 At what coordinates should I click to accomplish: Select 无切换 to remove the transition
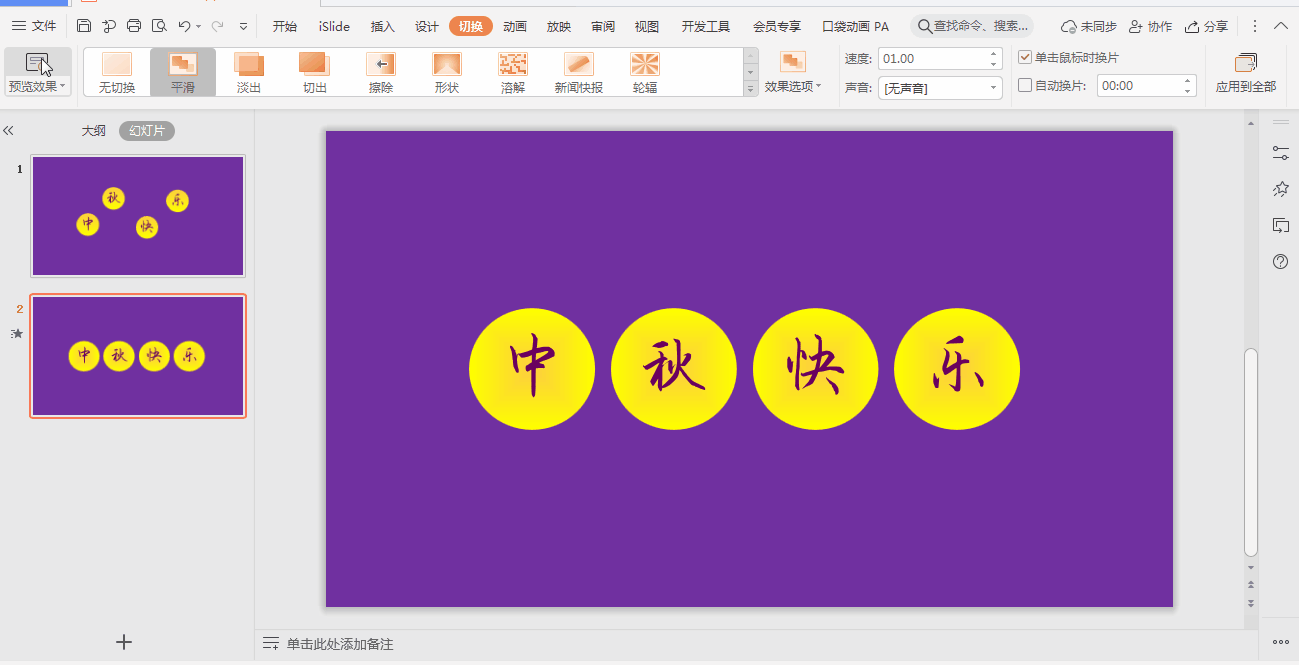[x=116, y=72]
